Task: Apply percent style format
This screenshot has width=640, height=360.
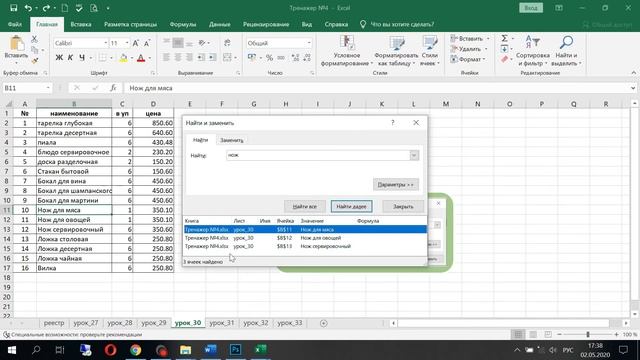Action: (269, 58)
